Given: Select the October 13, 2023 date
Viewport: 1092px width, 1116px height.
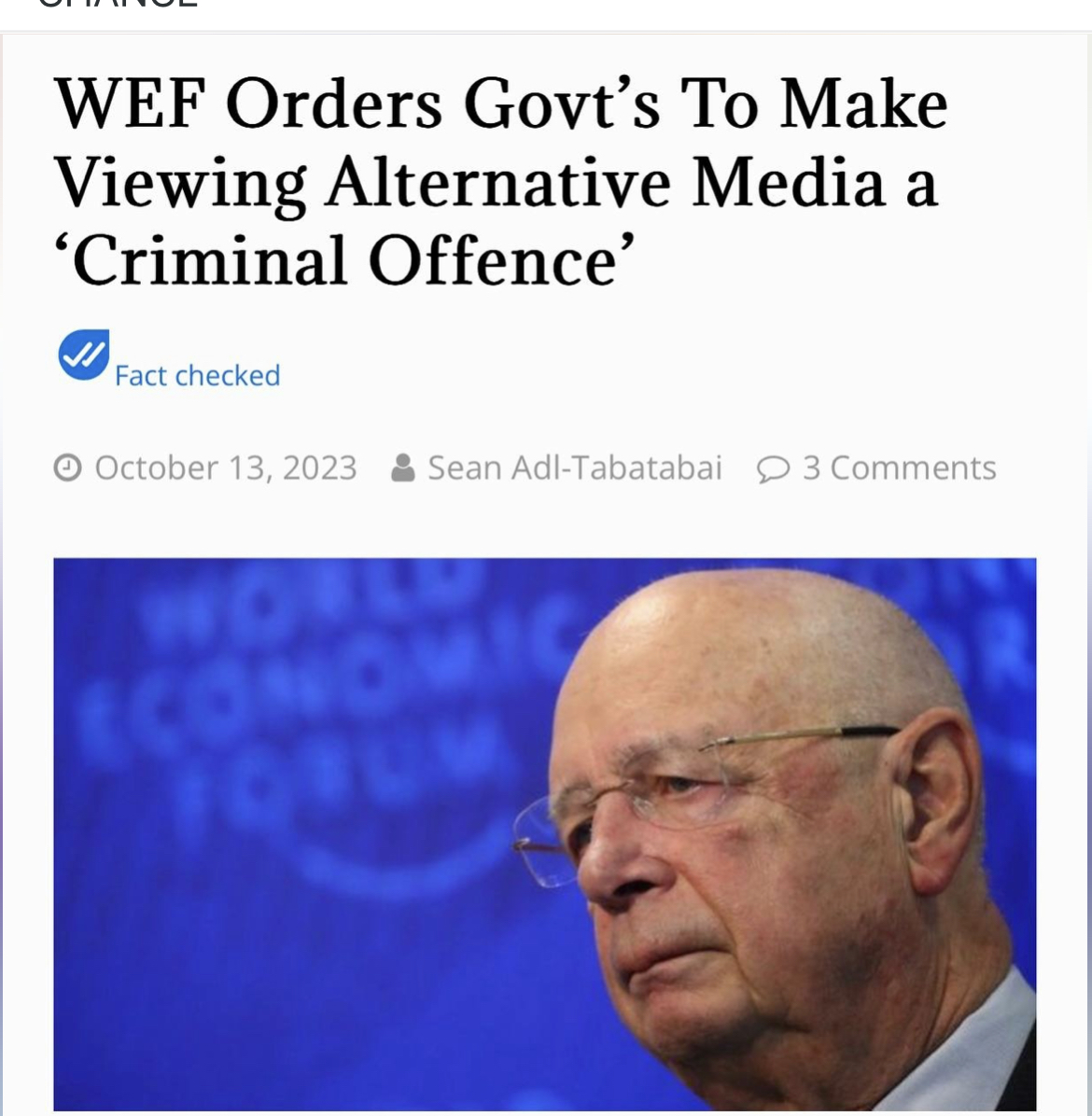Looking at the screenshot, I should click(226, 467).
